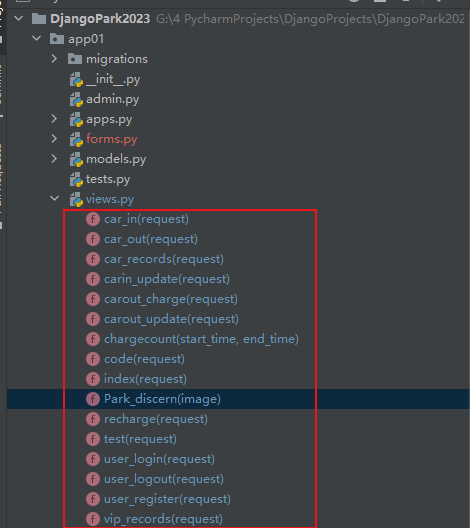This screenshot has height=528, width=470.
Task: Collapse the views.py function list
Action: (x=54, y=199)
